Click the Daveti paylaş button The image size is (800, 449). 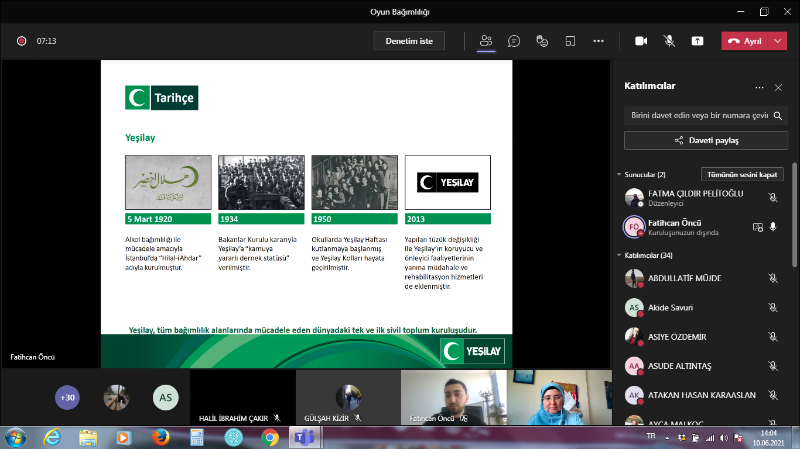(706, 140)
